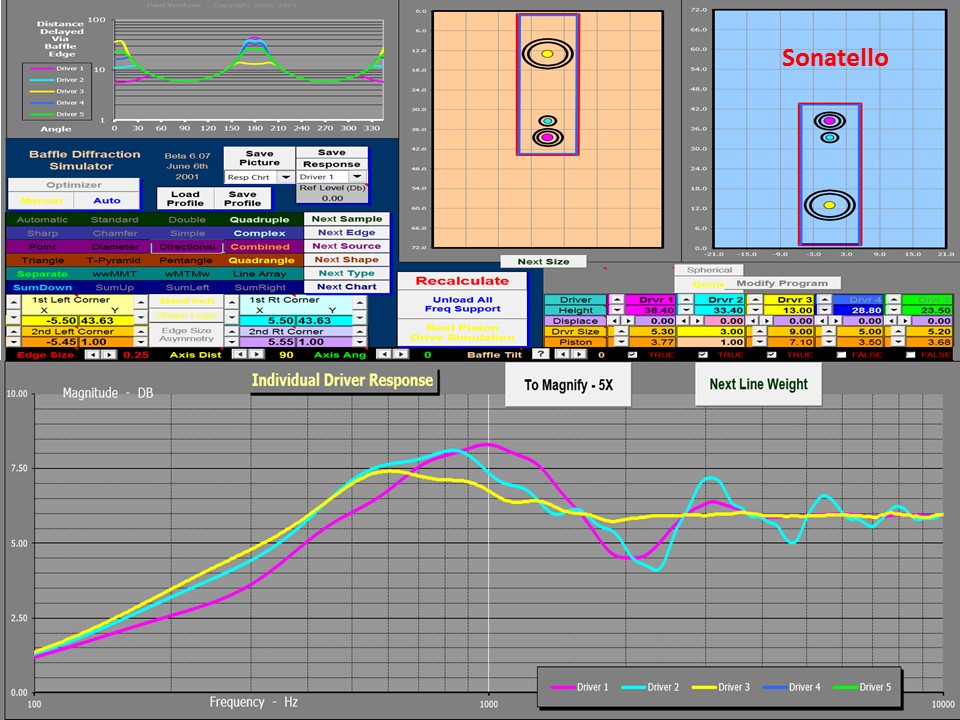
Task: Select SumDown chart option
Action: [42, 287]
